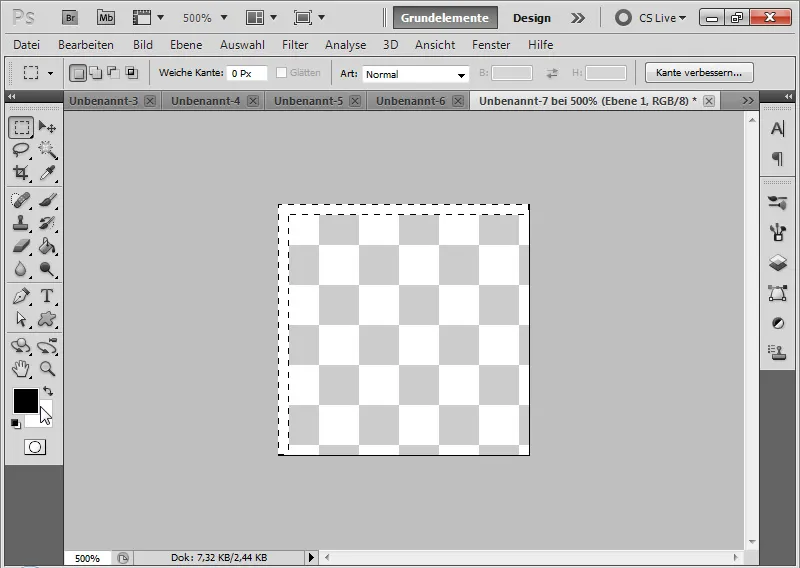Activate Grundelemente workspace
800x568 pixels.
pos(445,18)
